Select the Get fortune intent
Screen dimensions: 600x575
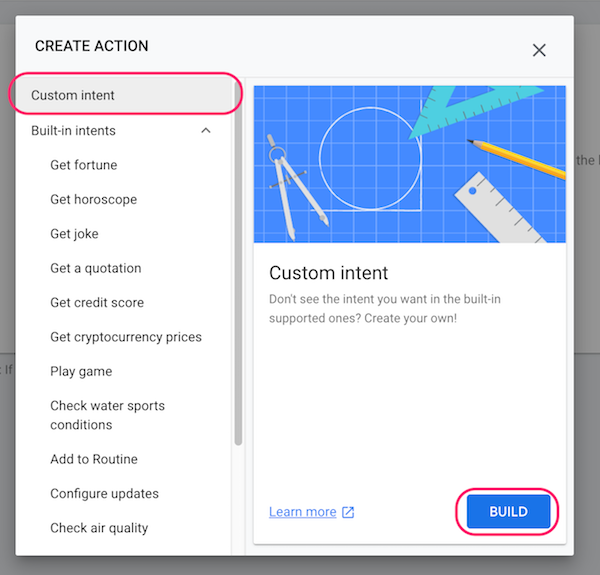click(x=83, y=165)
